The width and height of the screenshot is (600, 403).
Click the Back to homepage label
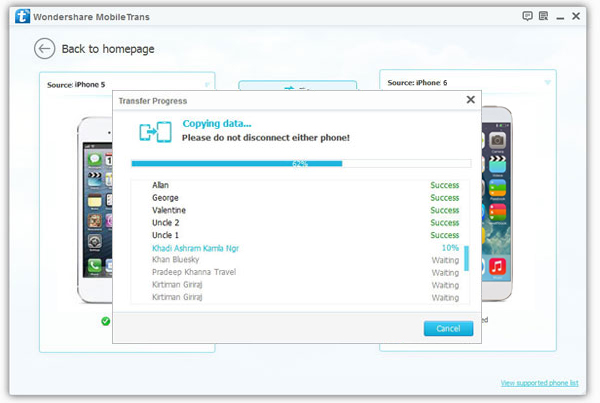point(108,49)
